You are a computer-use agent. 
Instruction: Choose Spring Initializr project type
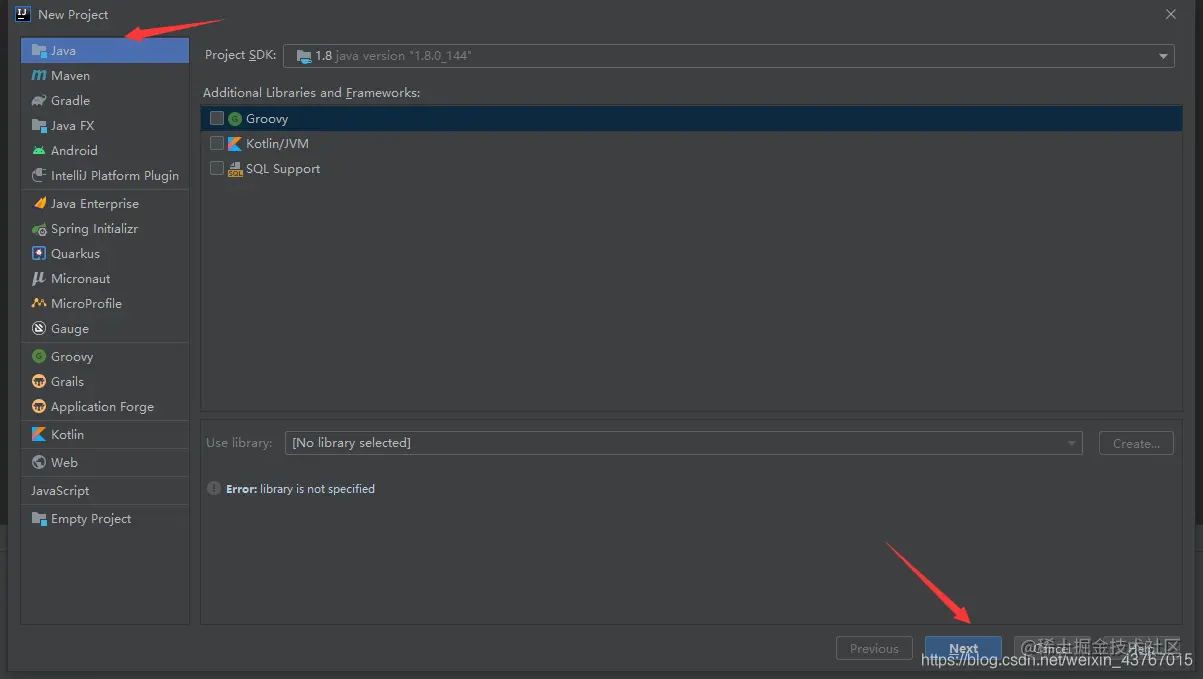click(105, 228)
